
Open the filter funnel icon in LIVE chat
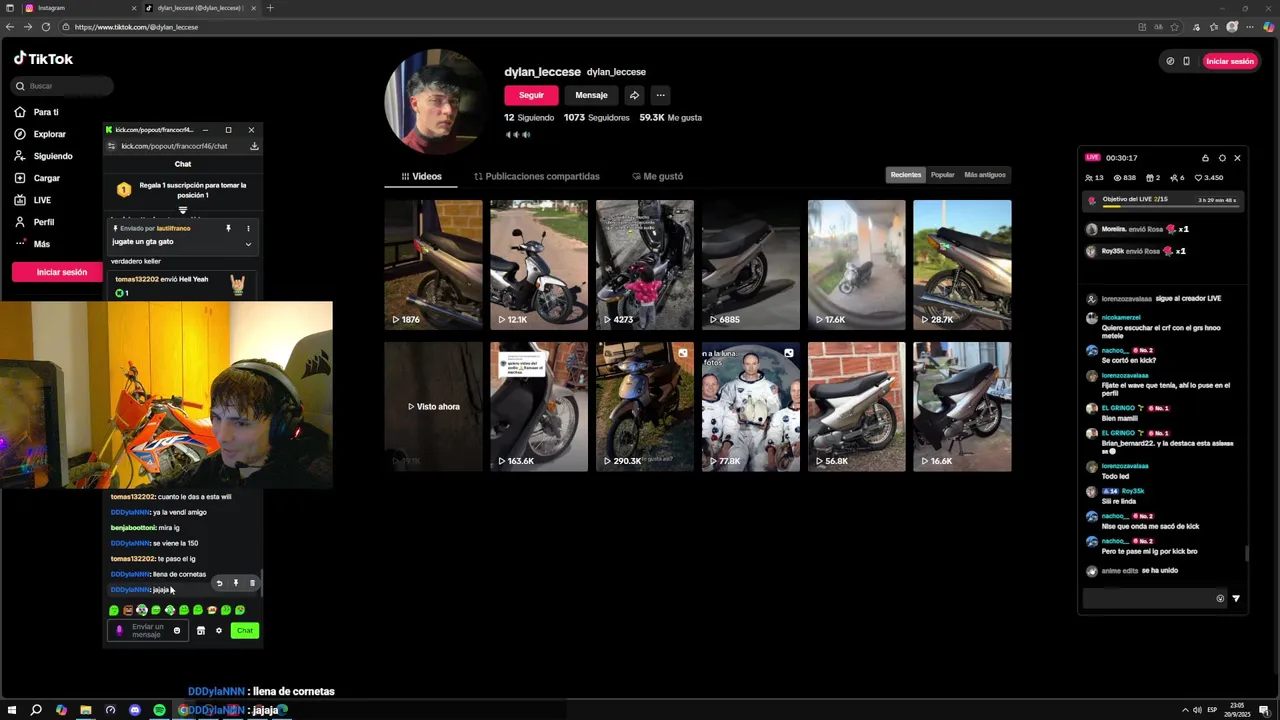click(x=1236, y=599)
